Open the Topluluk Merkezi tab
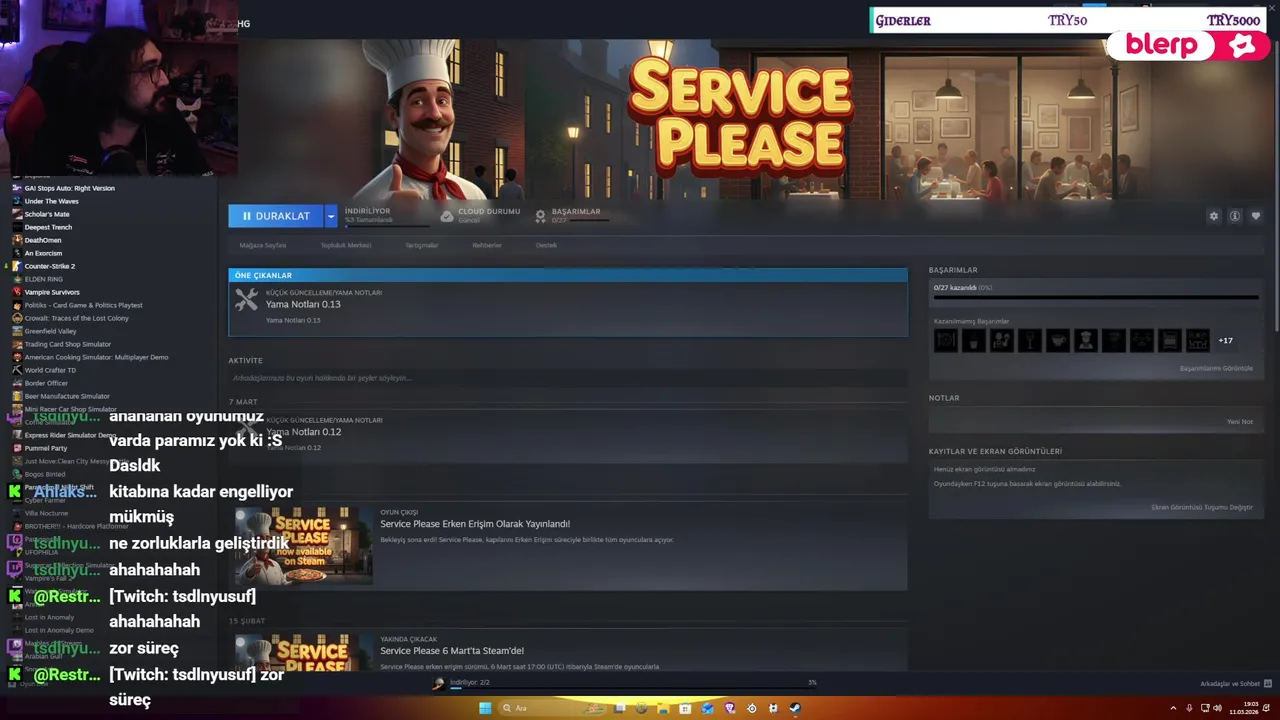The height and width of the screenshot is (720, 1280). (345, 245)
